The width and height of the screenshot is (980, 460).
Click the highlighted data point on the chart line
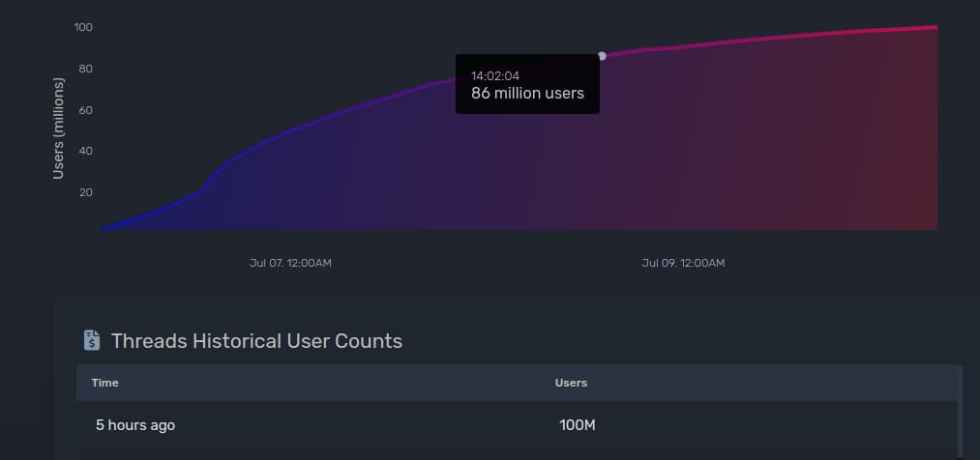point(602,56)
